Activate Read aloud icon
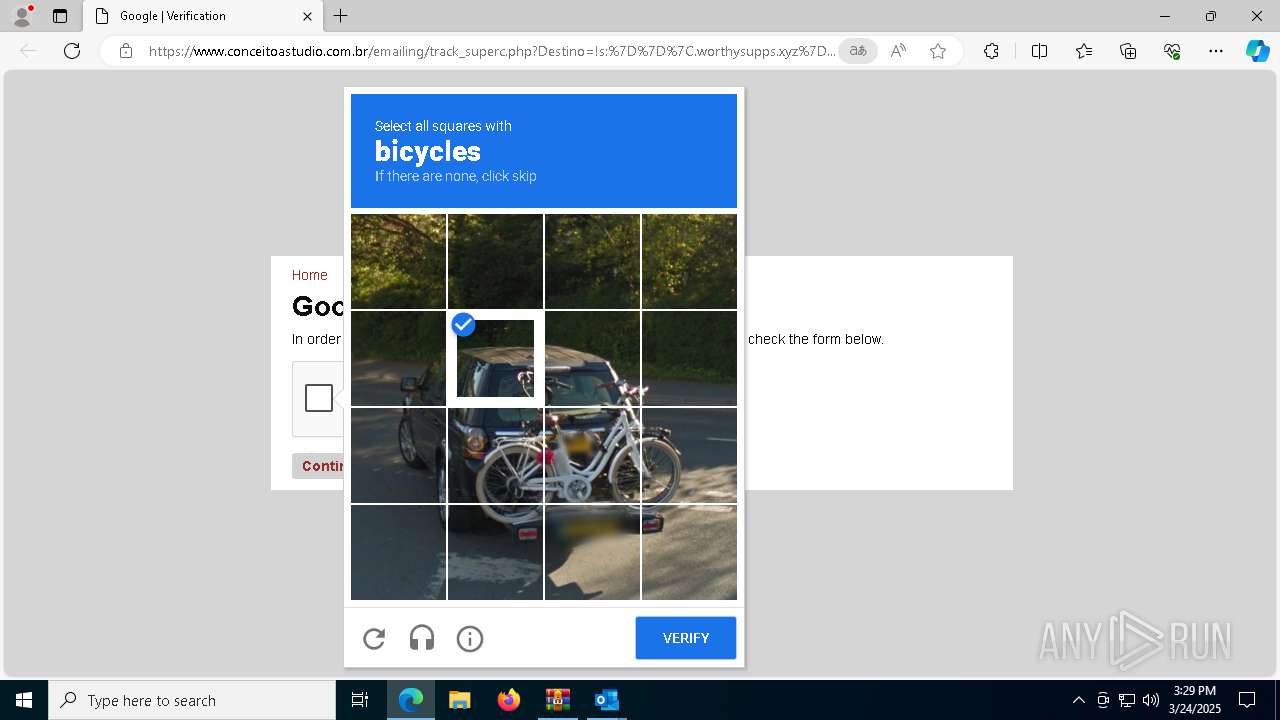The height and width of the screenshot is (720, 1280). click(898, 51)
